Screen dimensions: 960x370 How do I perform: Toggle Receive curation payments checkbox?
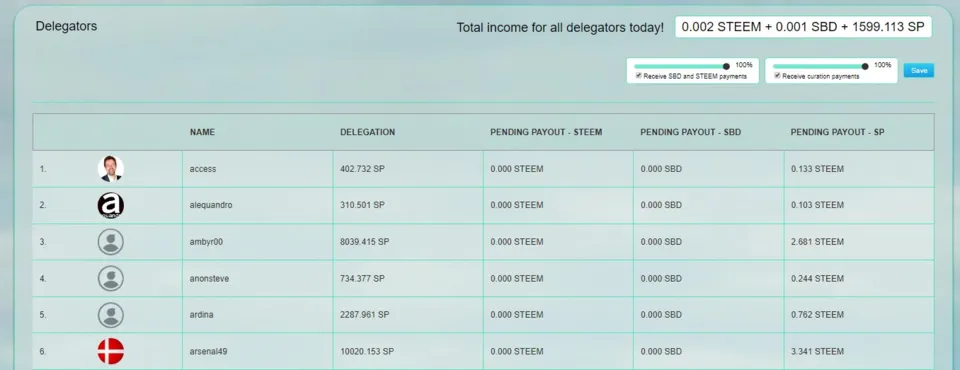(778, 76)
